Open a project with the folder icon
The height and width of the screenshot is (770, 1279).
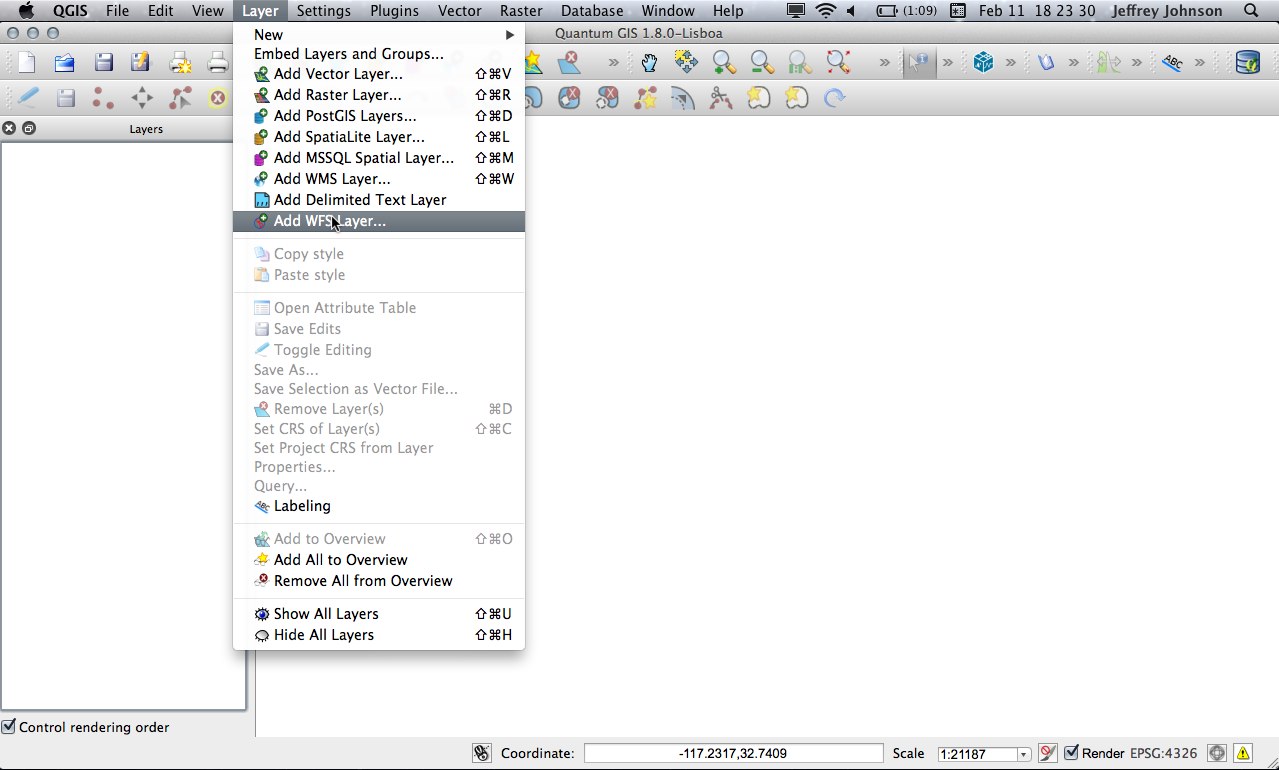(x=64, y=63)
